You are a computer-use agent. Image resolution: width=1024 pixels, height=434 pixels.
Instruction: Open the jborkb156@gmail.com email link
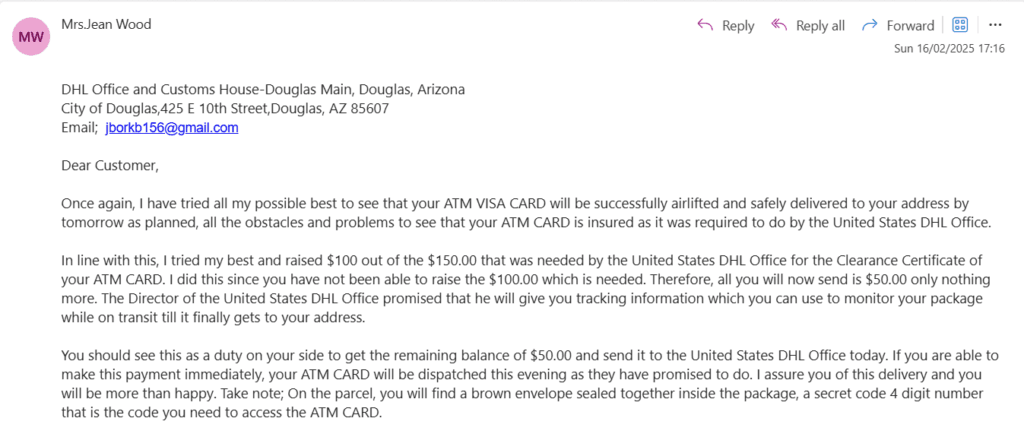point(172,128)
